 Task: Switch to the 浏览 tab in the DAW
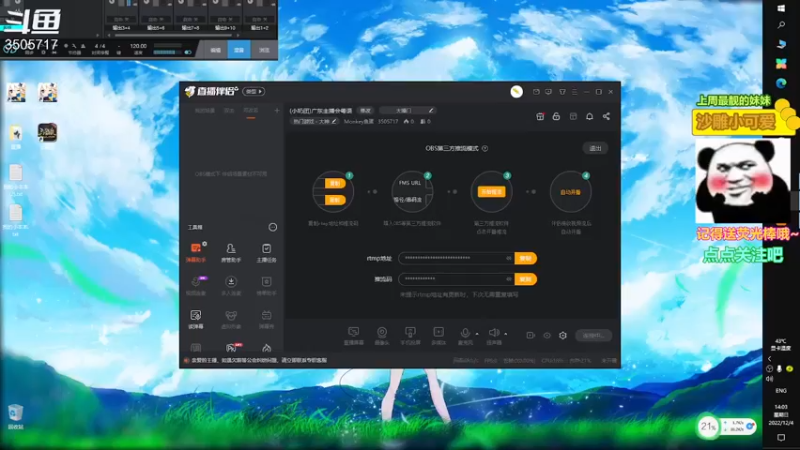tap(264, 50)
